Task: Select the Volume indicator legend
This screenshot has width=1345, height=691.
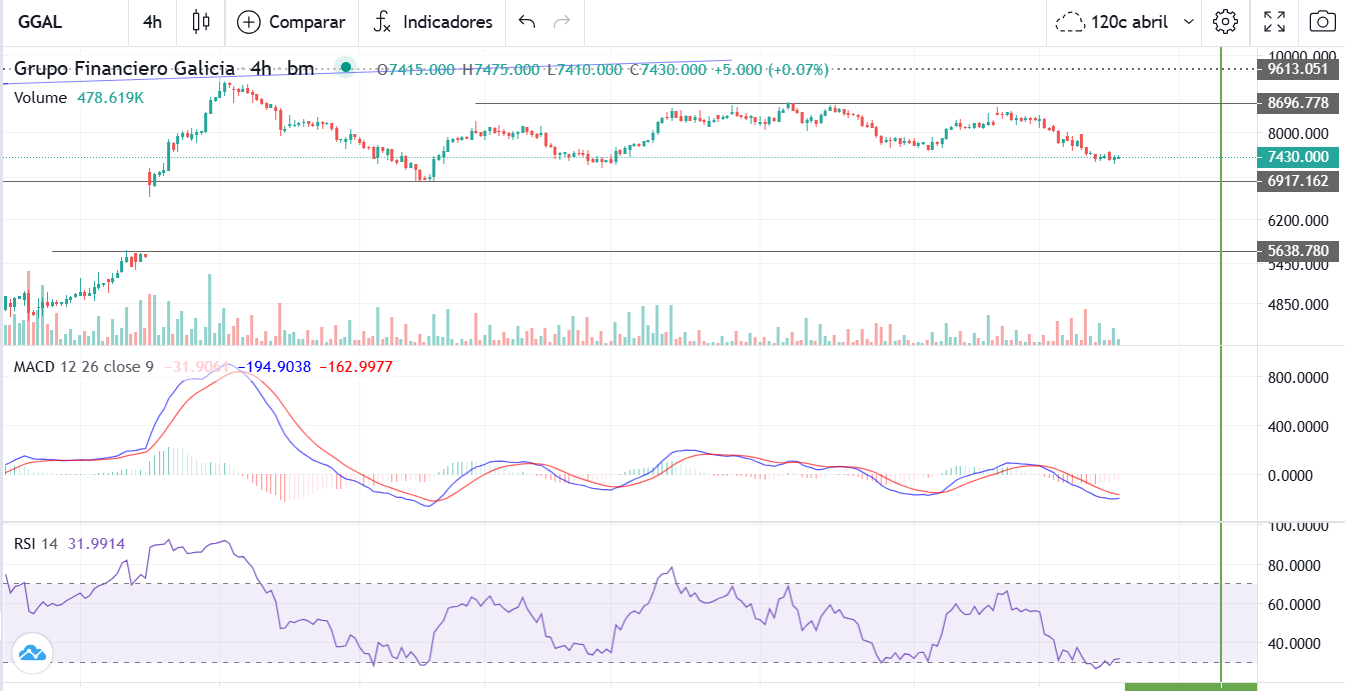Action: [40, 98]
